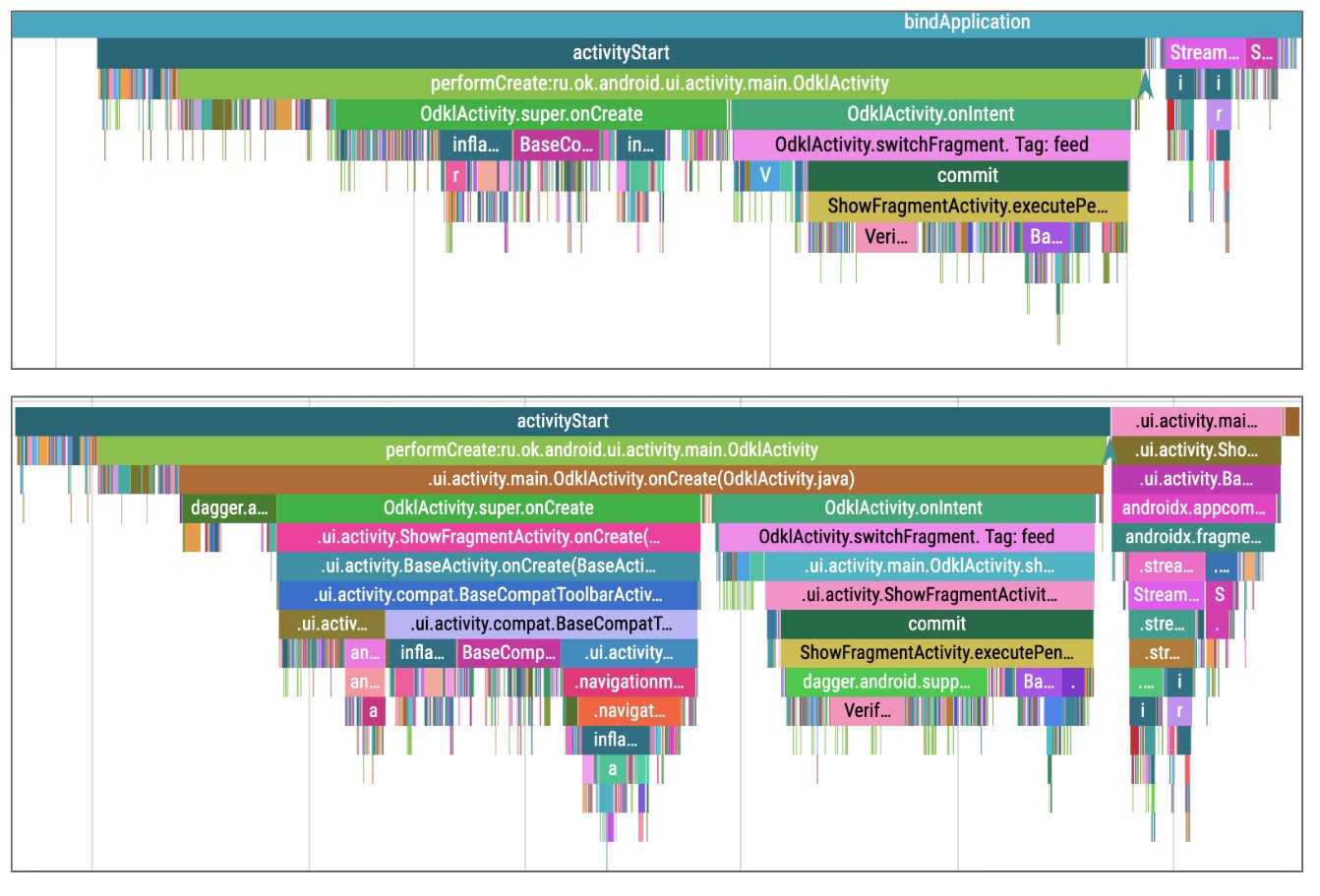
Task: Click the orange .navigat... slice
Action: pyautogui.click(x=630, y=711)
